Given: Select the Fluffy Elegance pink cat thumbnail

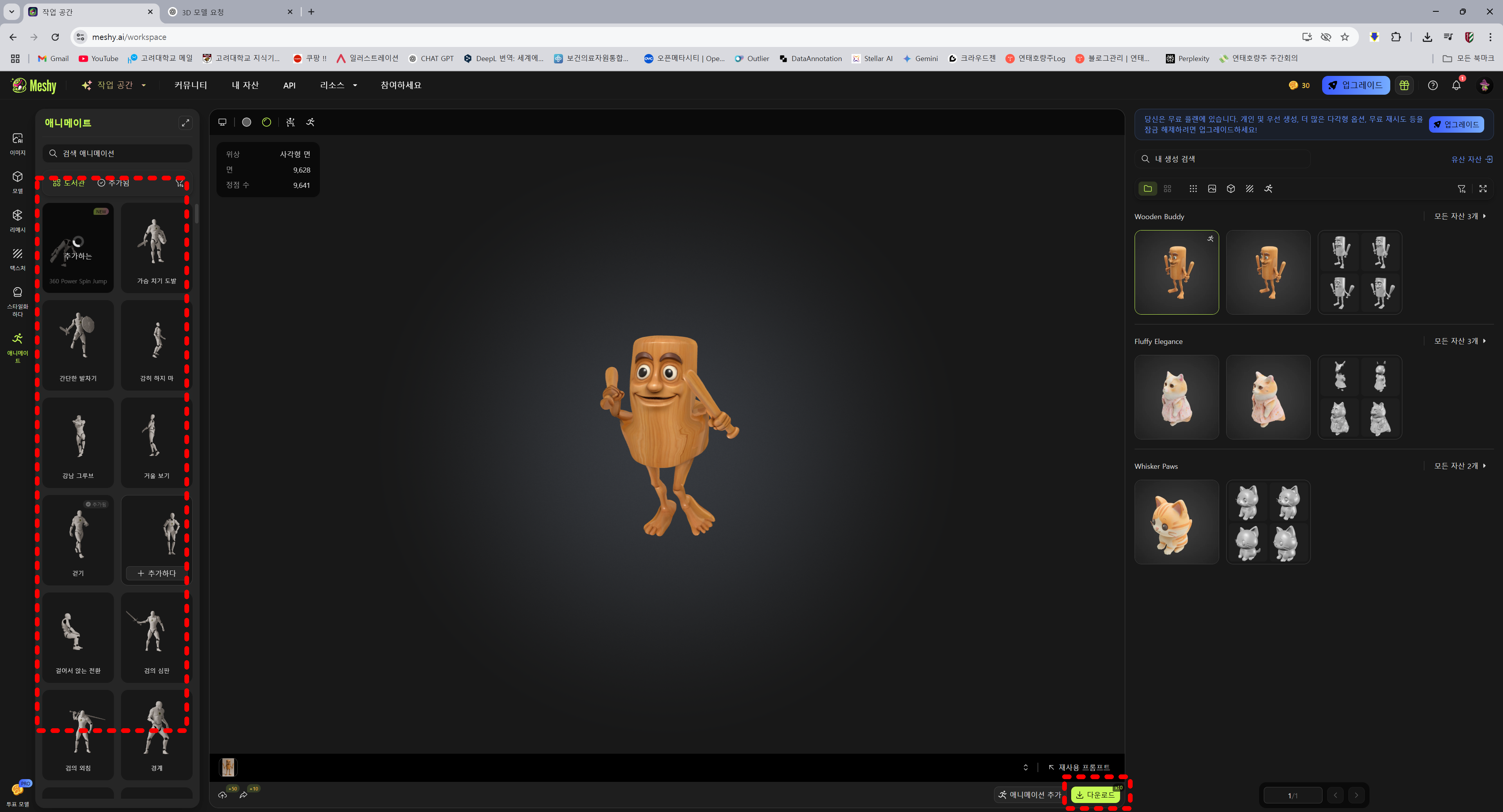Looking at the screenshot, I should (x=1176, y=397).
